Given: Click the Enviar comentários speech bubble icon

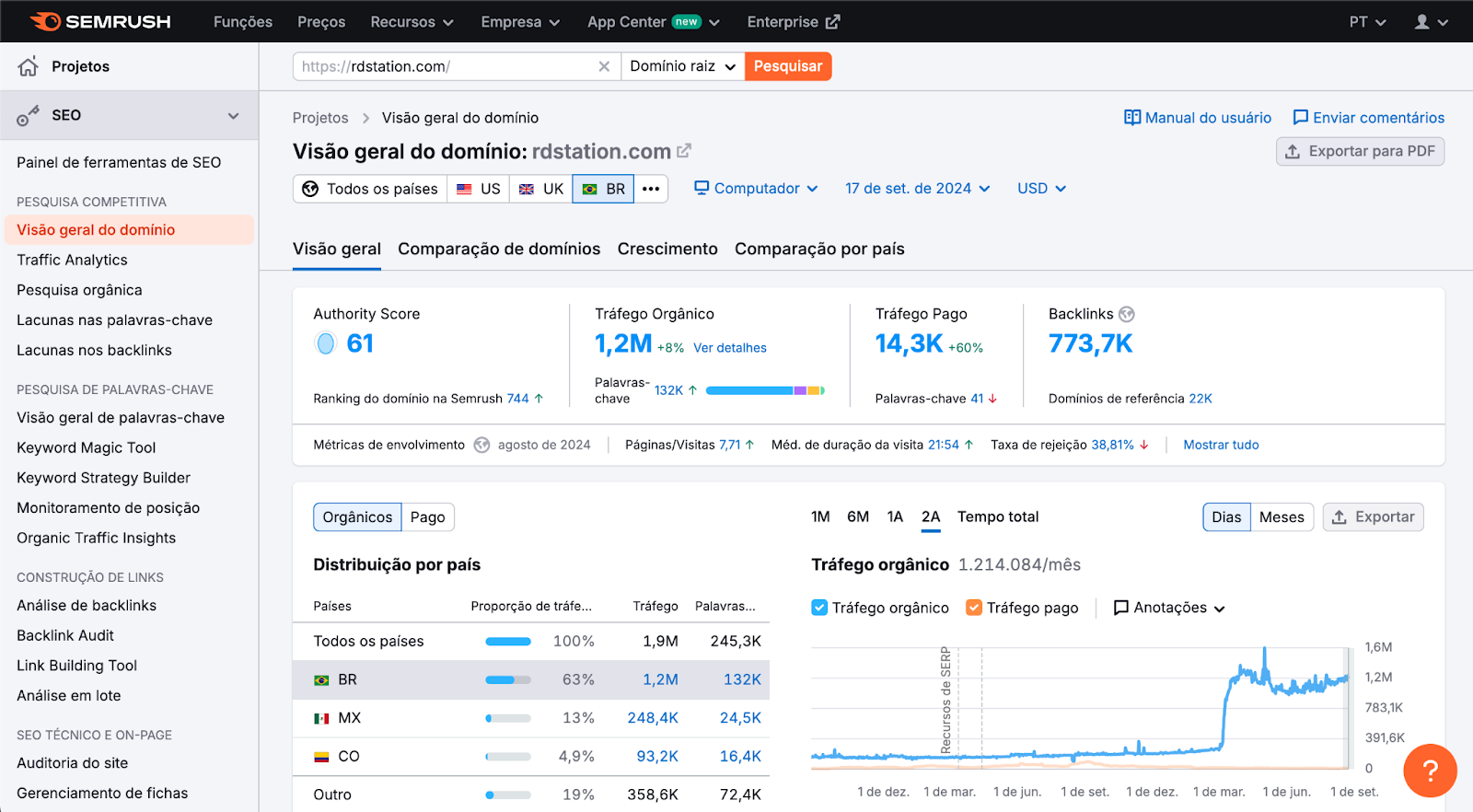Looking at the screenshot, I should [x=1301, y=118].
